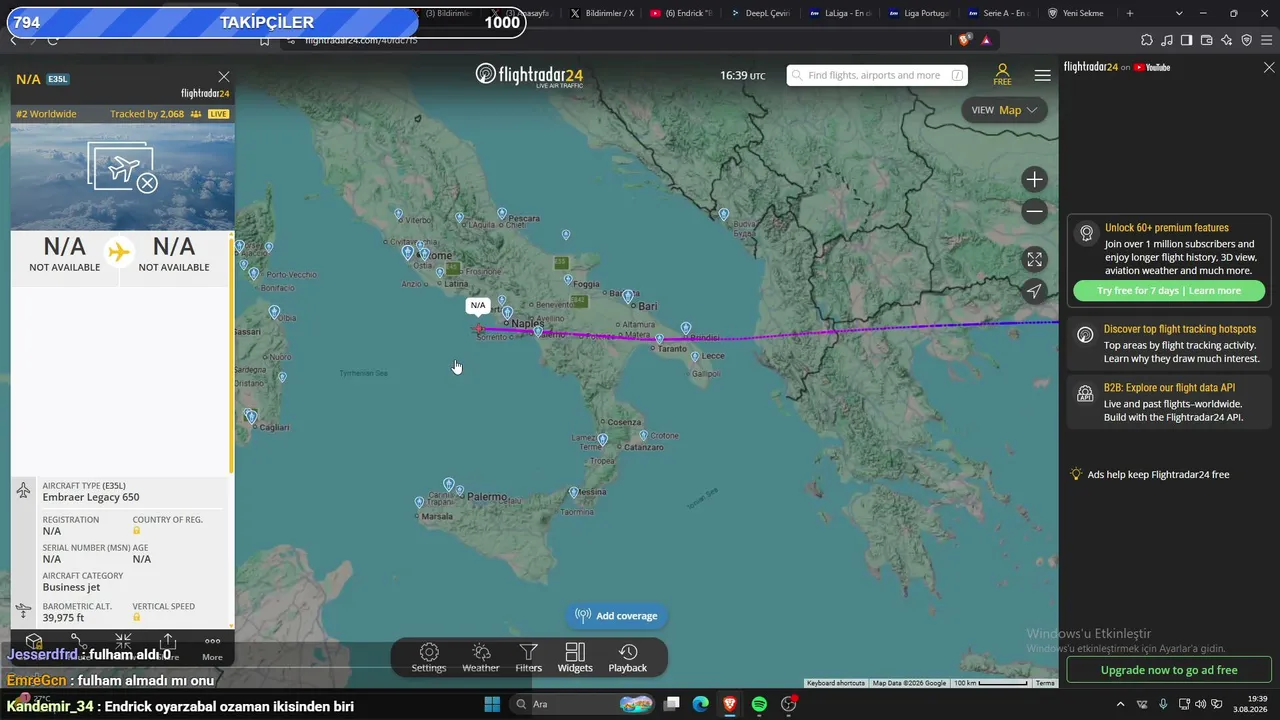This screenshot has height=720, width=1280.
Task: Click Upgrade now to go ad free
Action: tap(1169, 670)
